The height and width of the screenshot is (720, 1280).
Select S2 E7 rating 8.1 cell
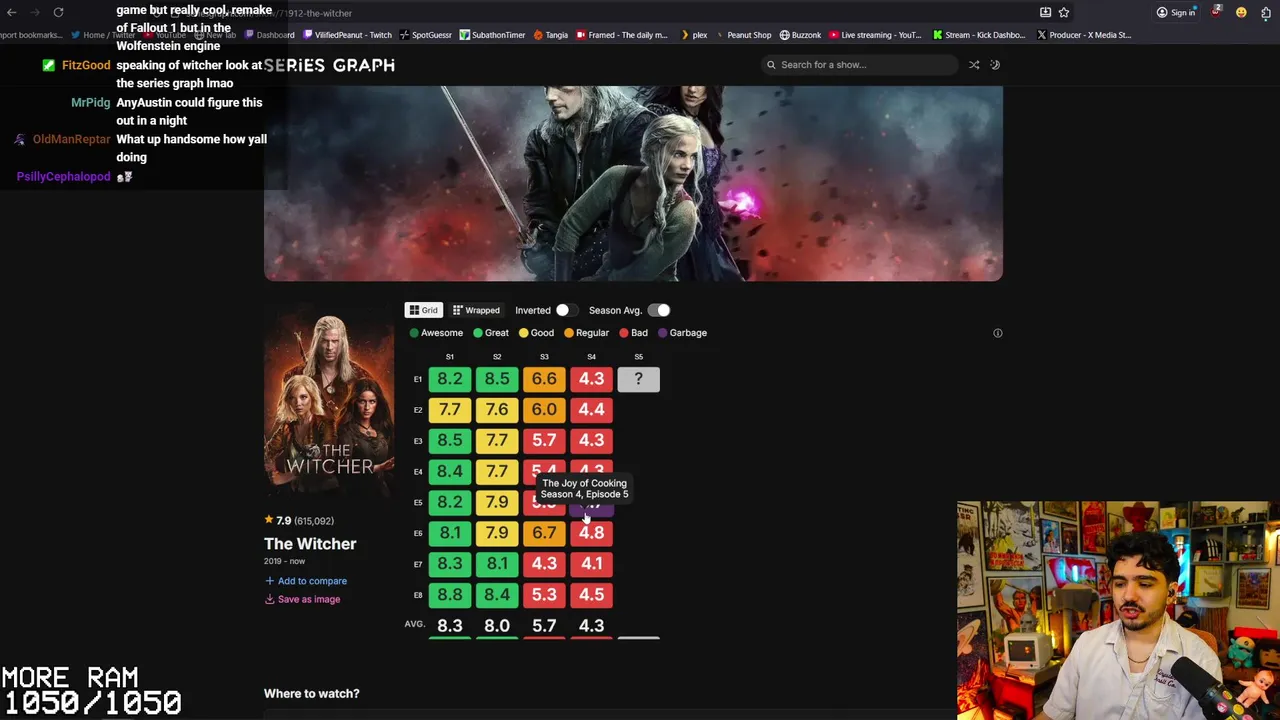[x=497, y=564]
